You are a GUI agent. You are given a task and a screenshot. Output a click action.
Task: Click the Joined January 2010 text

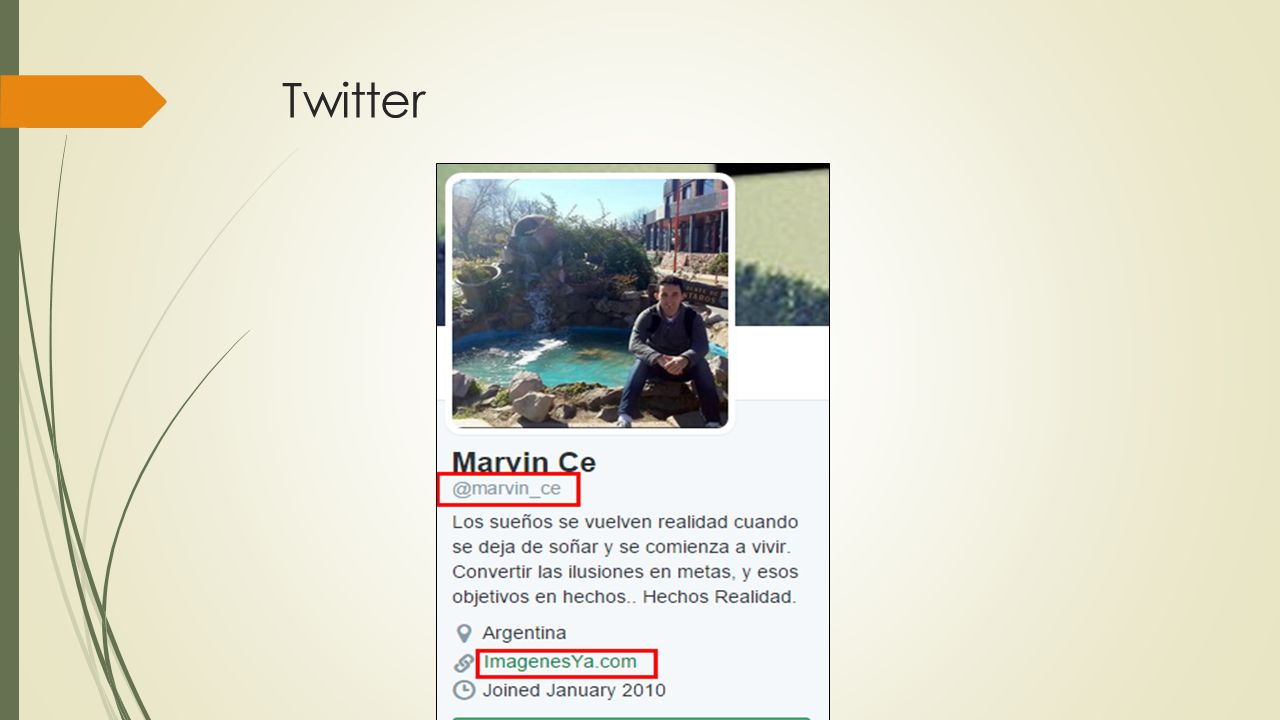pyautogui.click(x=574, y=690)
